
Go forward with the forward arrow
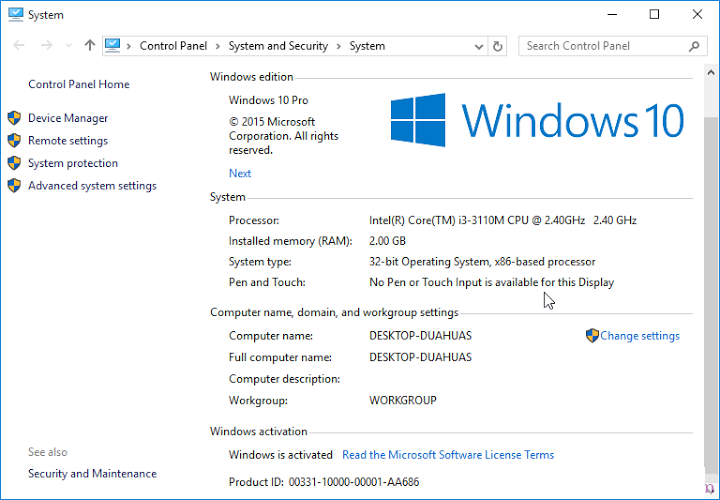click(x=46, y=45)
